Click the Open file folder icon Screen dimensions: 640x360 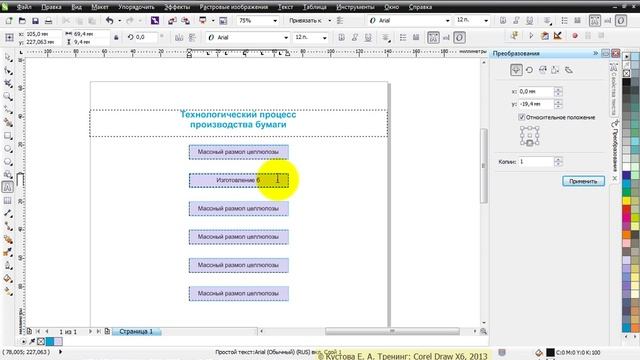[x=22, y=20]
